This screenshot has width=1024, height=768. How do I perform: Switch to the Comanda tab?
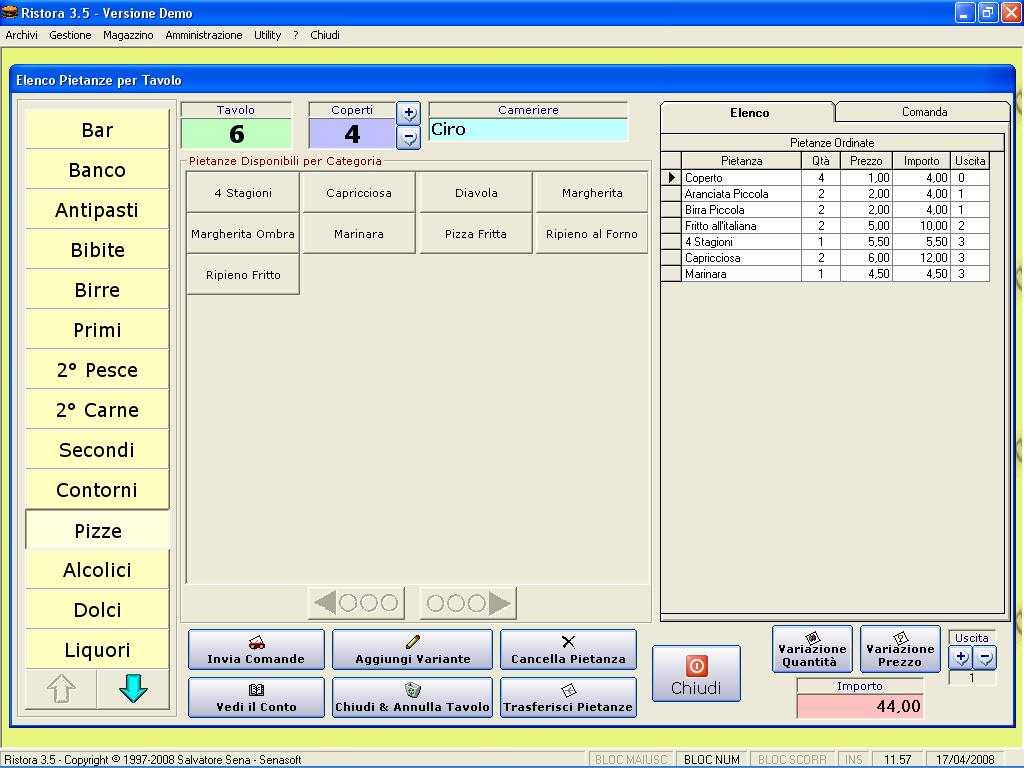click(924, 112)
